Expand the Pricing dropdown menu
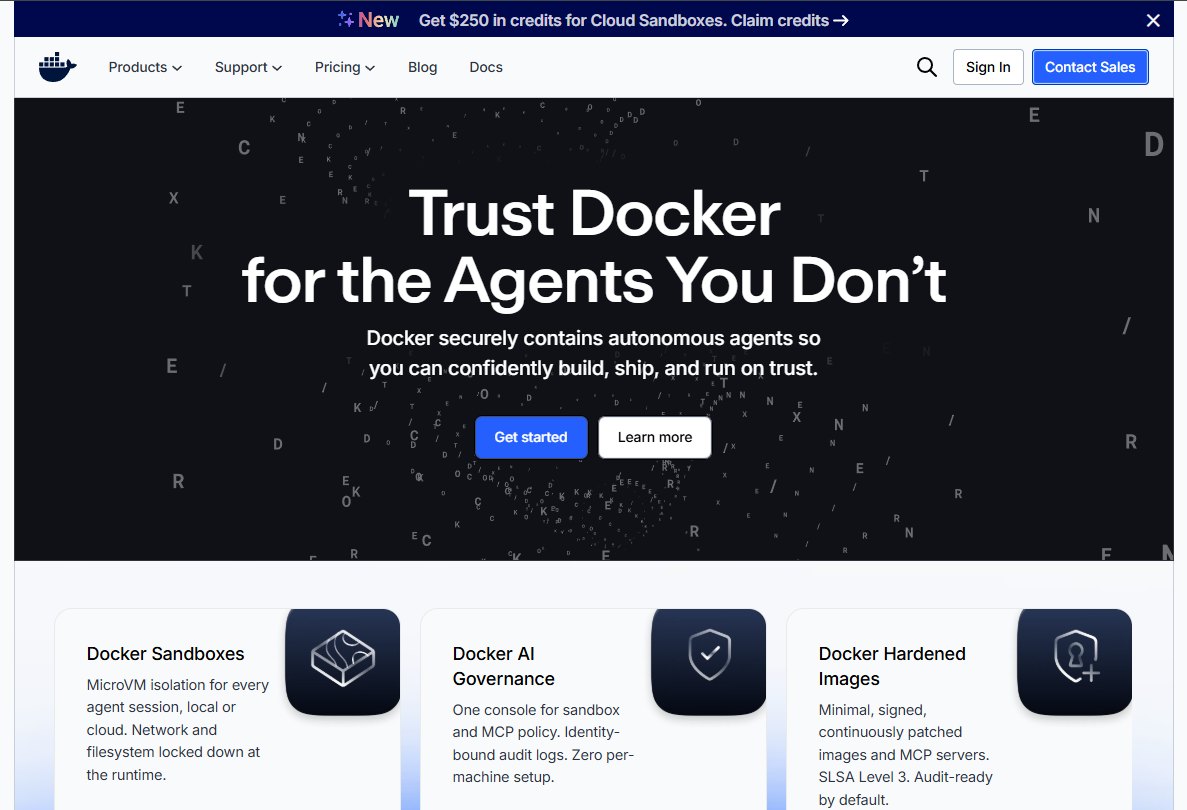Screen dimensions: 1187x810 click(x=345, y=67)
